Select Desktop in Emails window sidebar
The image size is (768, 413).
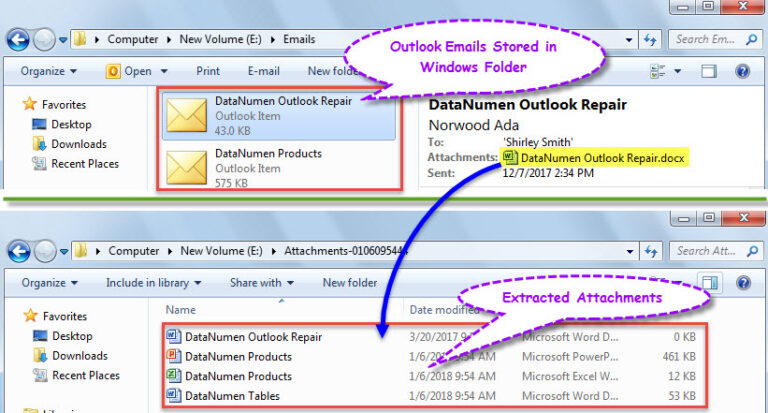[62, 124]
